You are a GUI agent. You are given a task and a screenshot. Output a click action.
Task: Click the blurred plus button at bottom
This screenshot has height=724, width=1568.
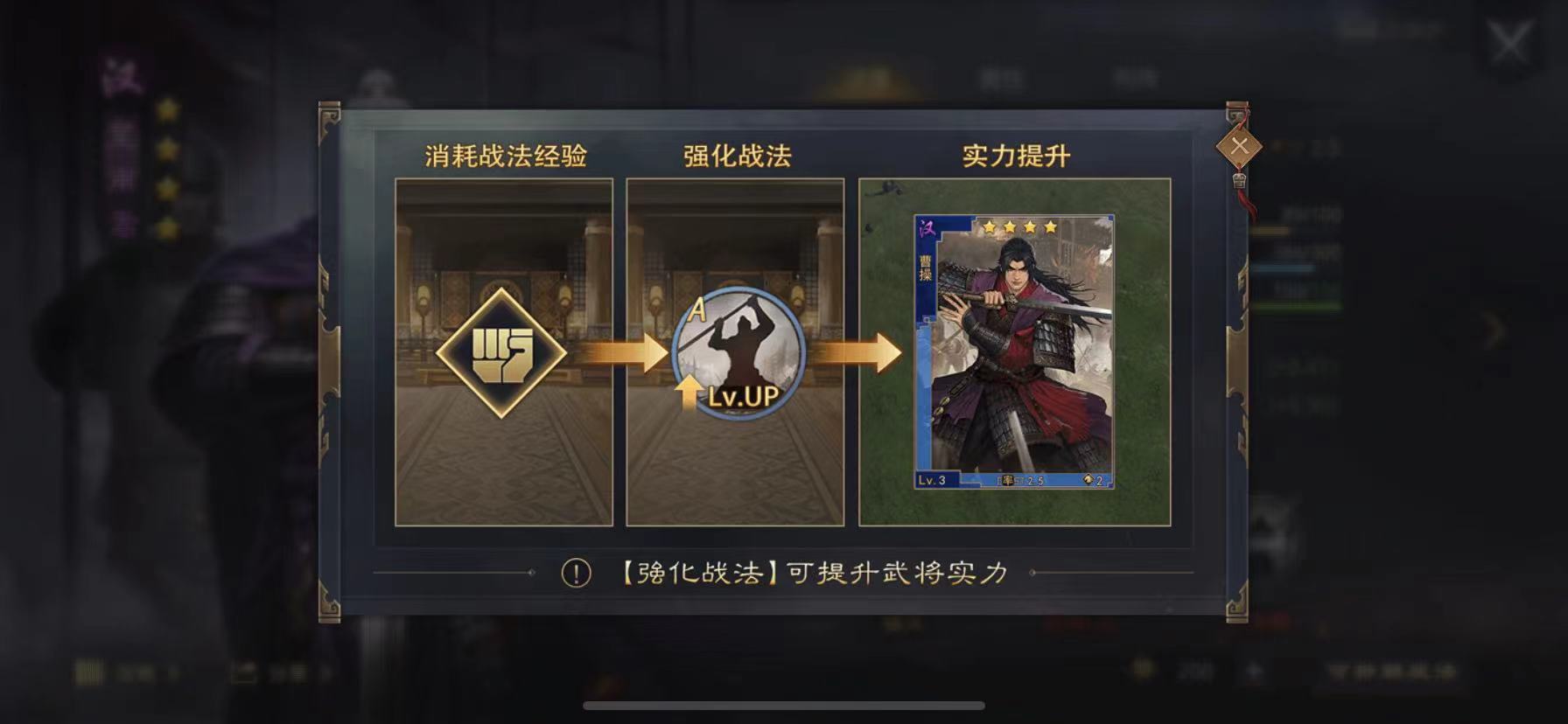pos(1254,672)
